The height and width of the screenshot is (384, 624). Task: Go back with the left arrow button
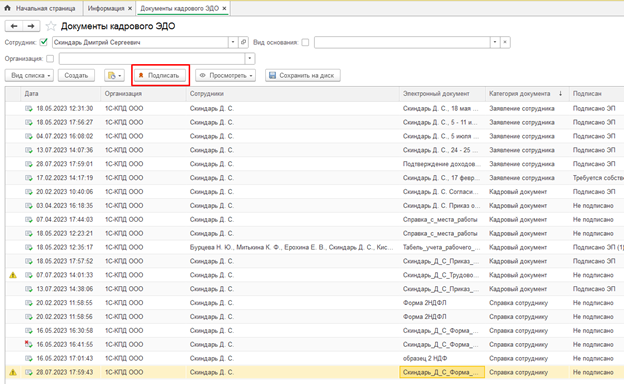click(14, 26)
